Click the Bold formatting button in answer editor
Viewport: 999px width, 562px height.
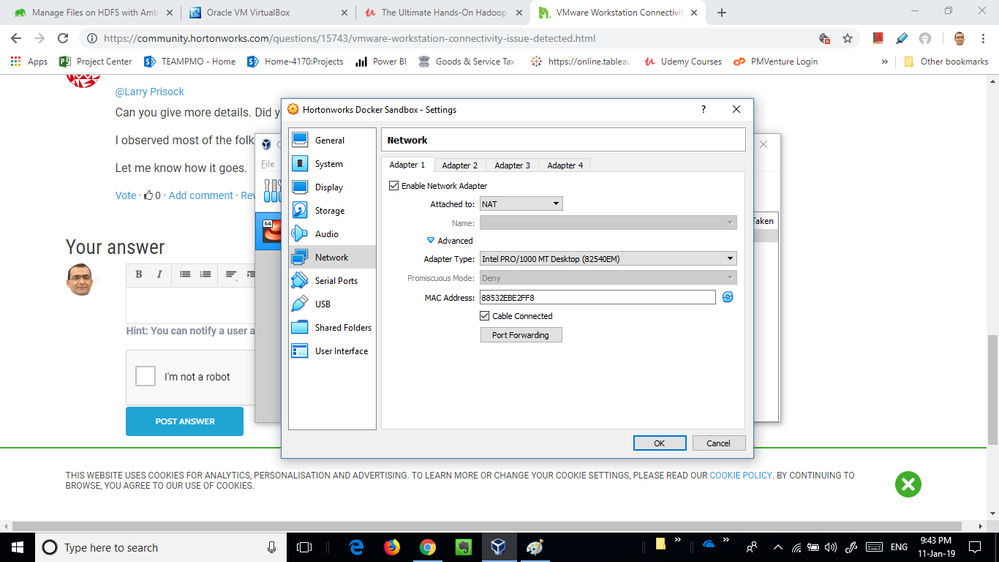(138, 274)
